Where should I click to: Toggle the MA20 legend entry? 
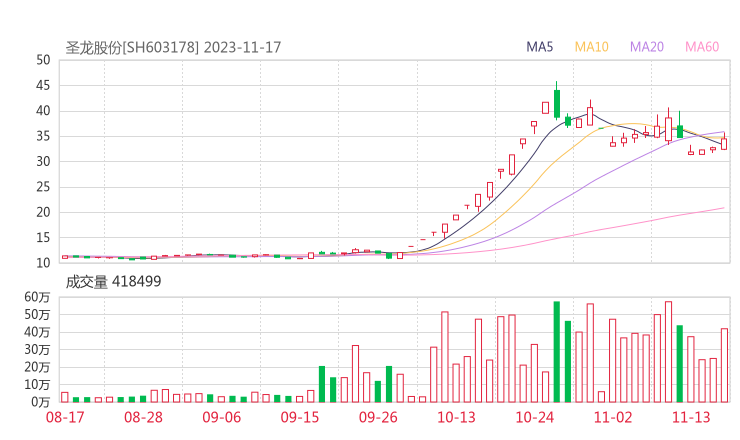[647, 47]
